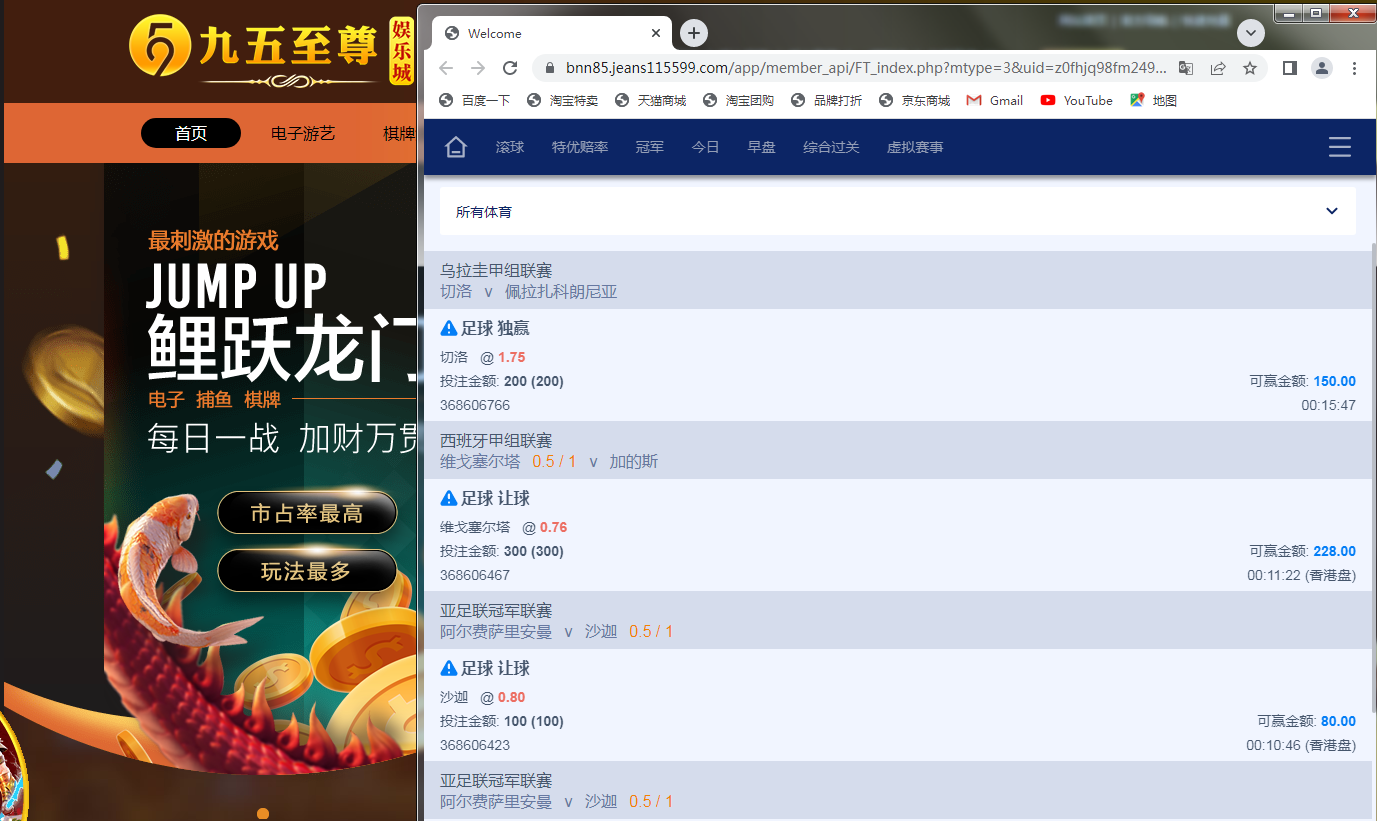The image size is (1377, 821).
Task: Click odds value 0.76
Action: 554,527
